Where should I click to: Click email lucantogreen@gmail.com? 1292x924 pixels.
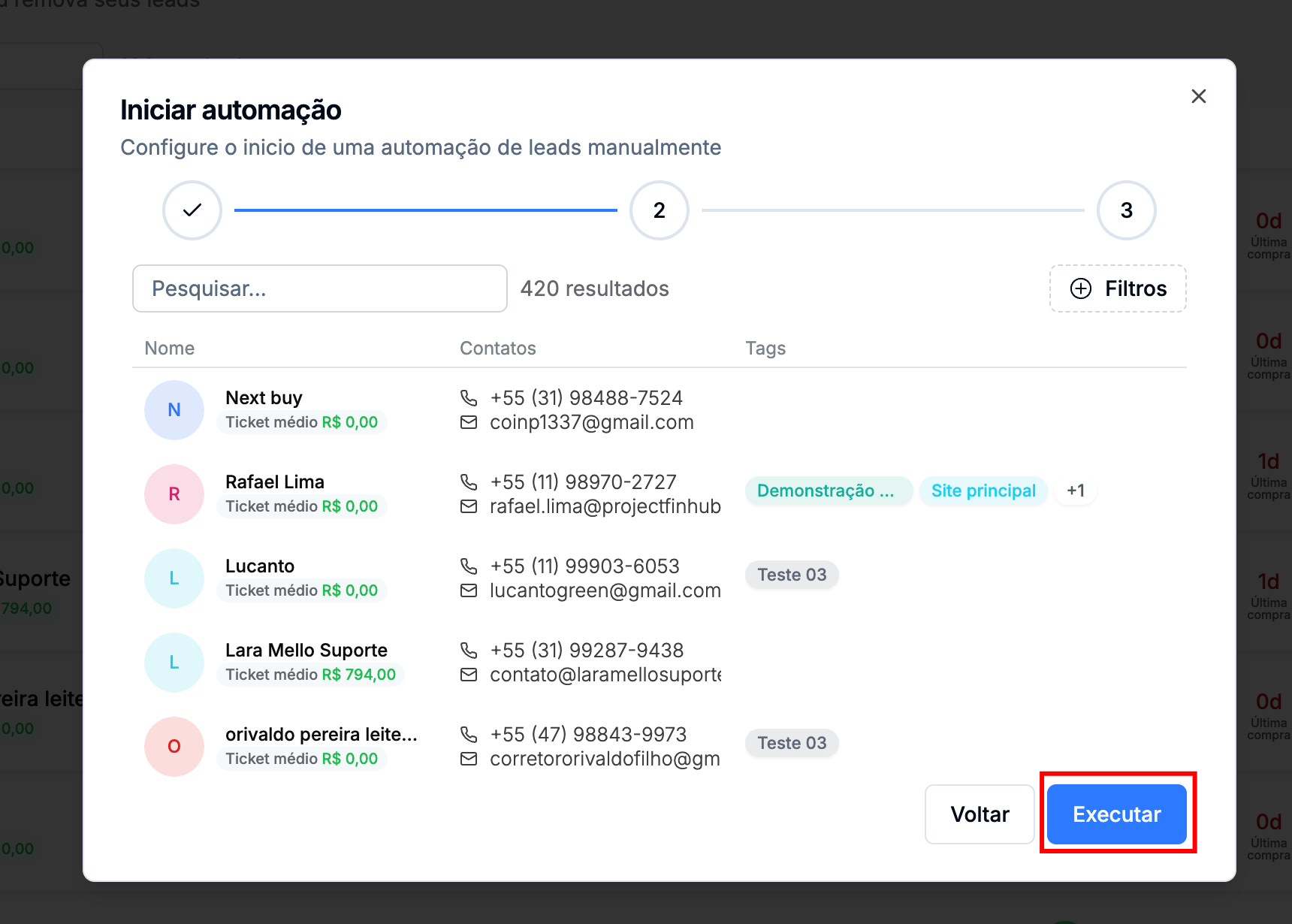605,590
